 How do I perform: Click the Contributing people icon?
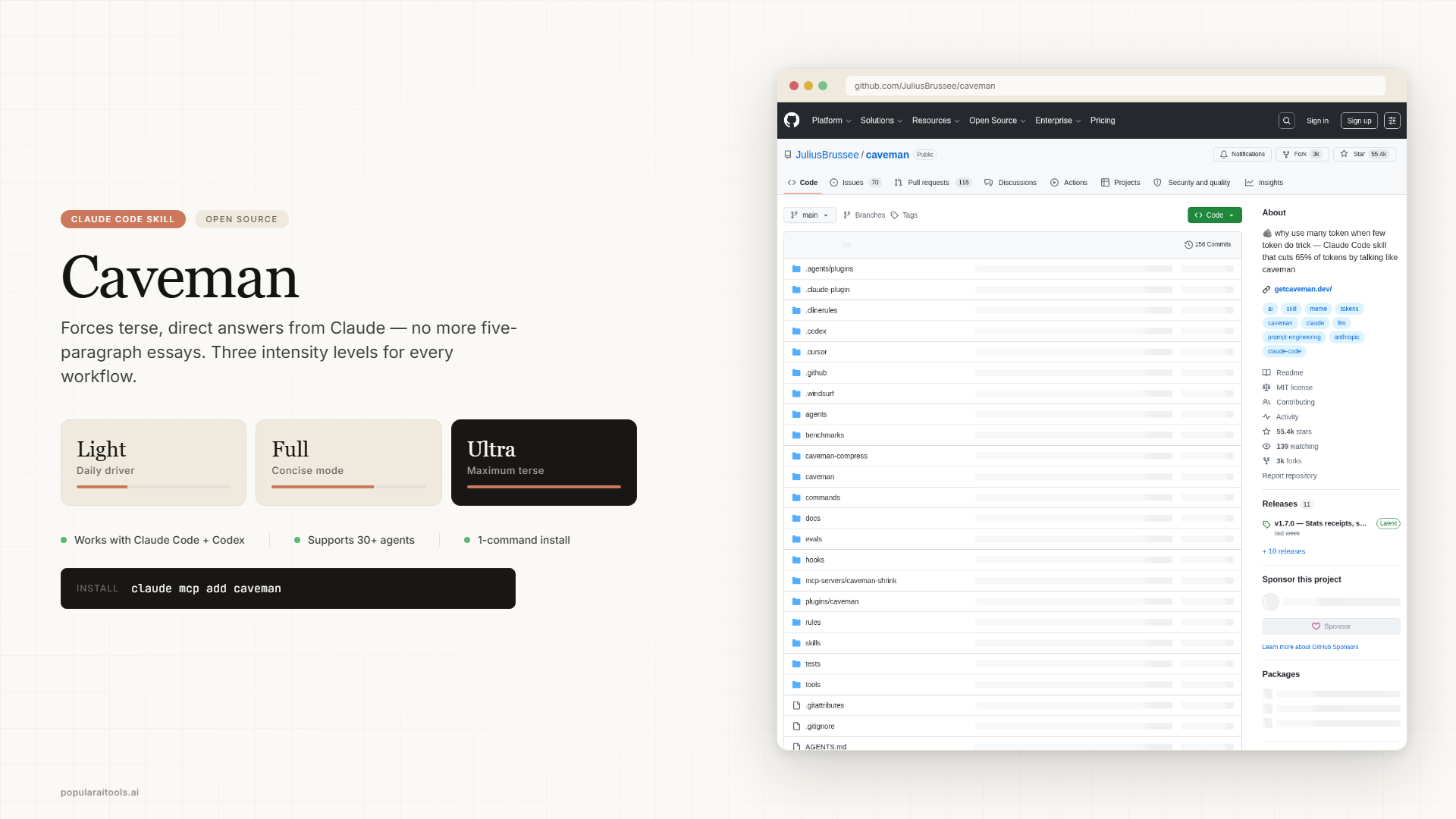point(1266,403)
